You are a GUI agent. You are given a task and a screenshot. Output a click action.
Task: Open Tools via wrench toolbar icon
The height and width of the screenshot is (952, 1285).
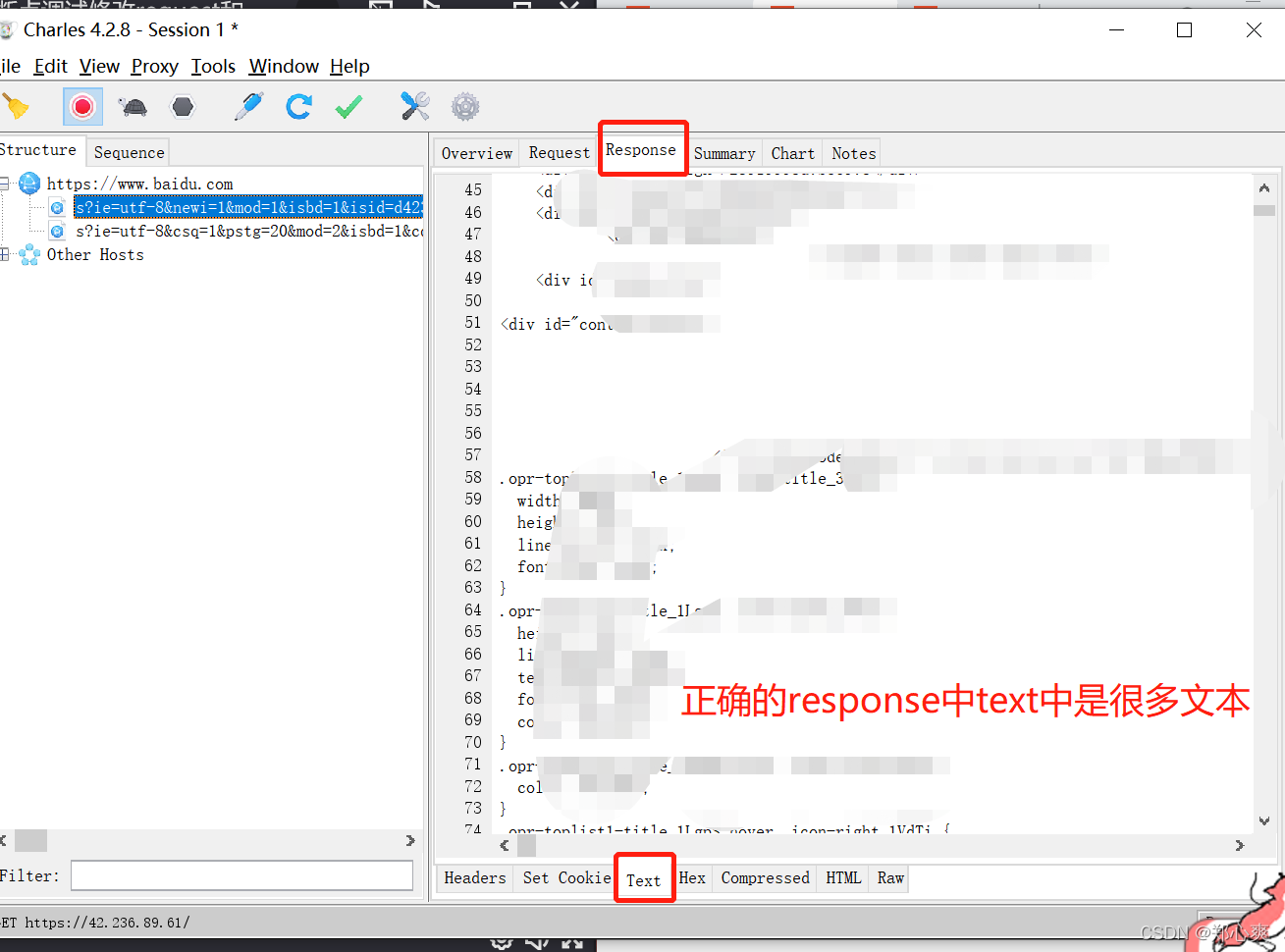point(415,106)
